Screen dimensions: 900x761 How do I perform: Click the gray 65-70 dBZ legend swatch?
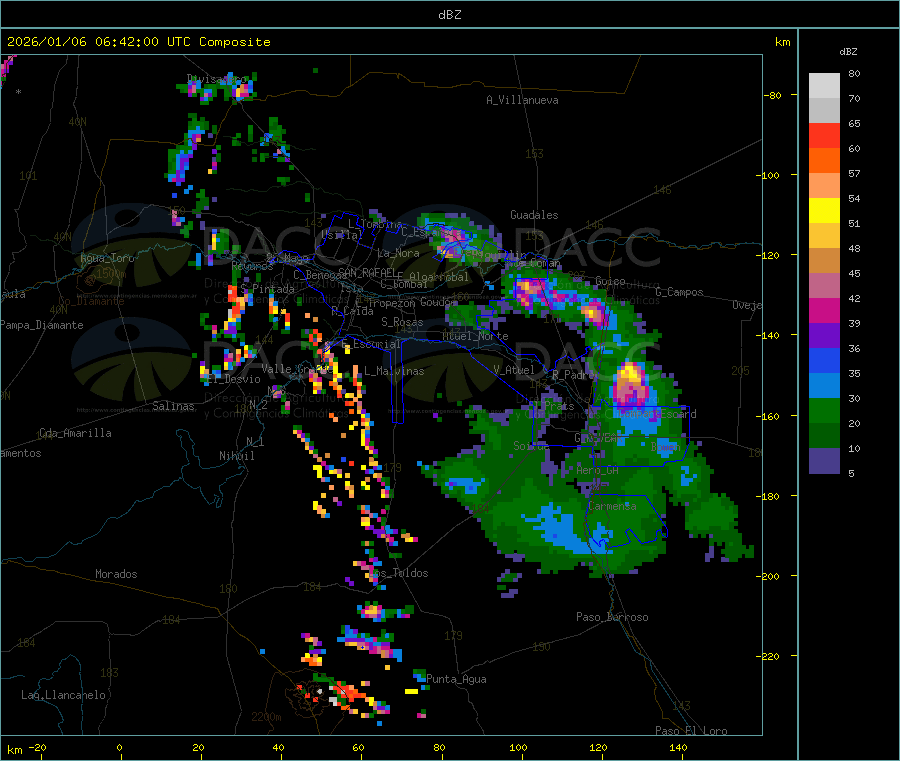point(824,111)
